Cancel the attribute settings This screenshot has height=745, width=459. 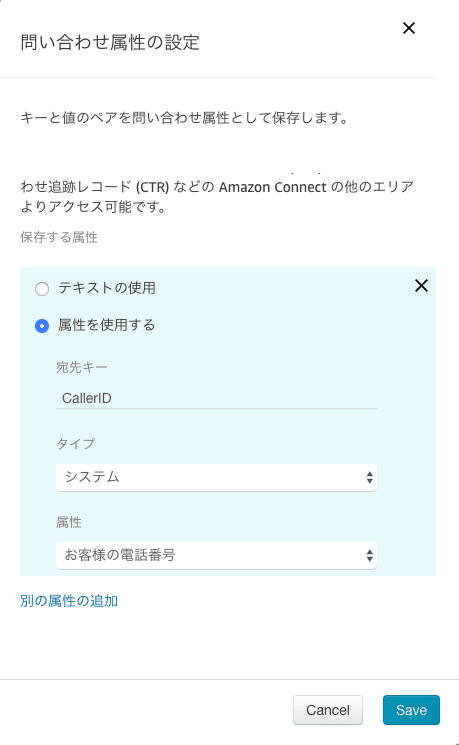(328, 710)
